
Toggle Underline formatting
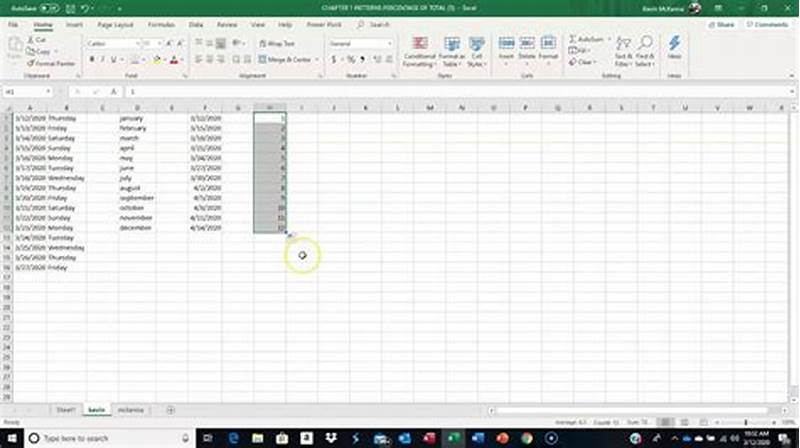pyautogui.click(x=114, y=60)
